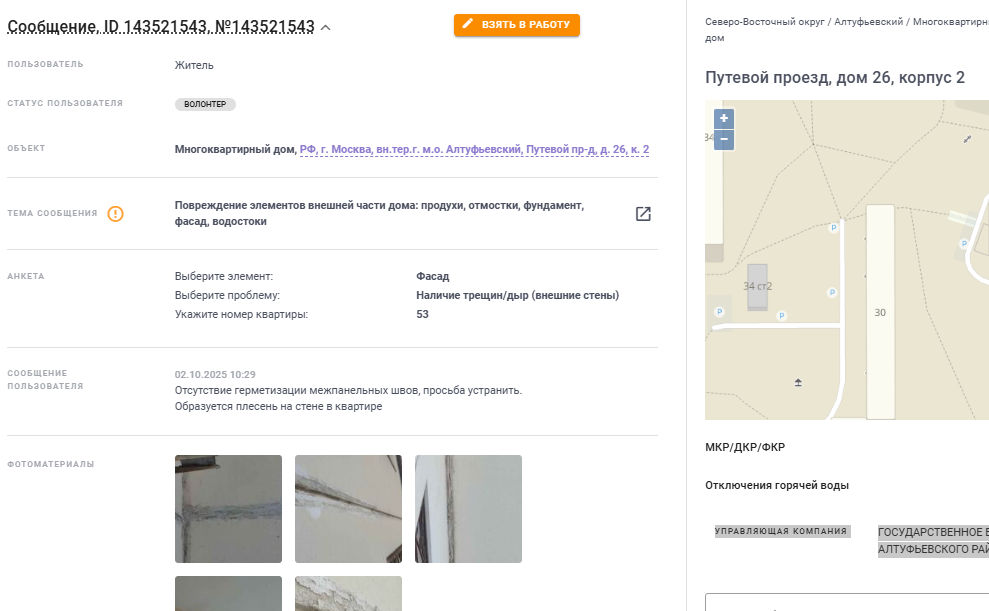Open the first facade photo thumbnail

(228, 509)
